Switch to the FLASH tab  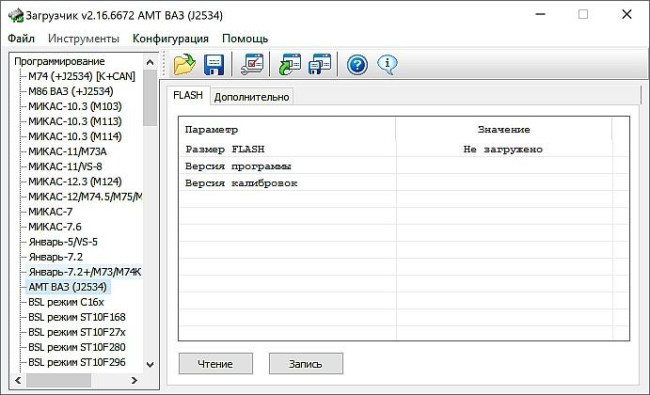tap(188, 95)
